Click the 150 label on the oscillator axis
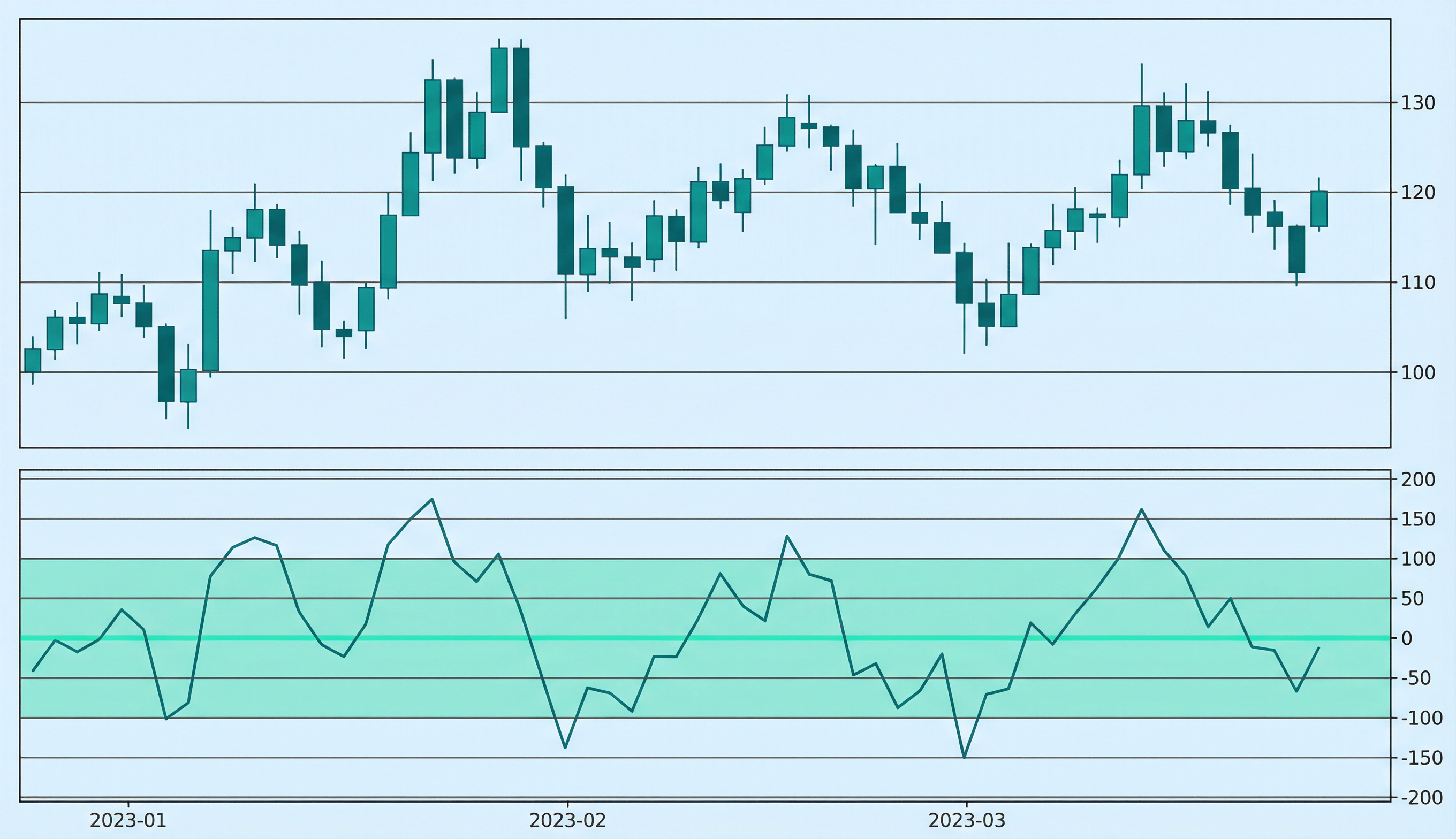This screenshot has width=1456, height=839. point(1419,519)
